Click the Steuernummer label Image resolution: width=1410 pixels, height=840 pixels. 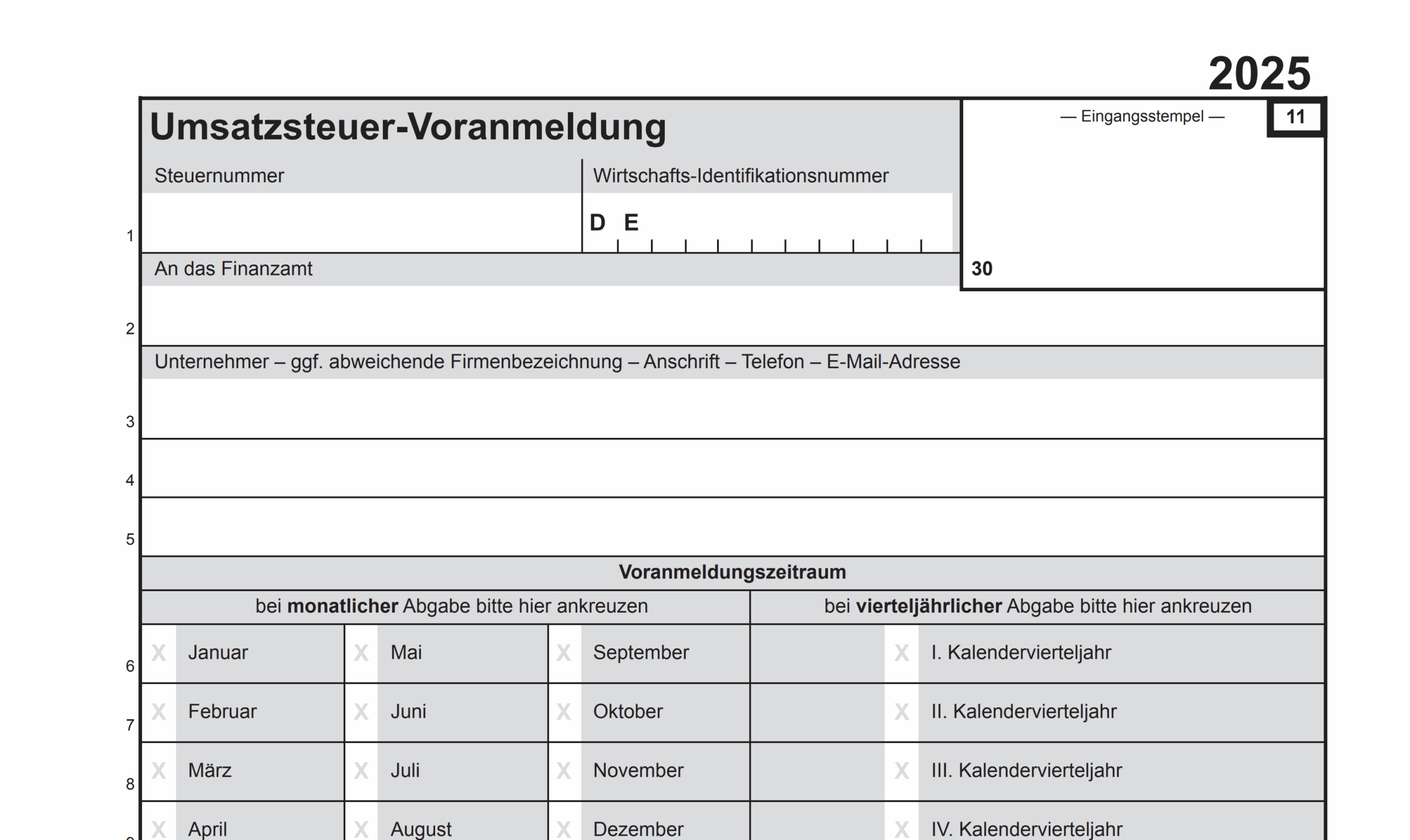coord(219,176)
